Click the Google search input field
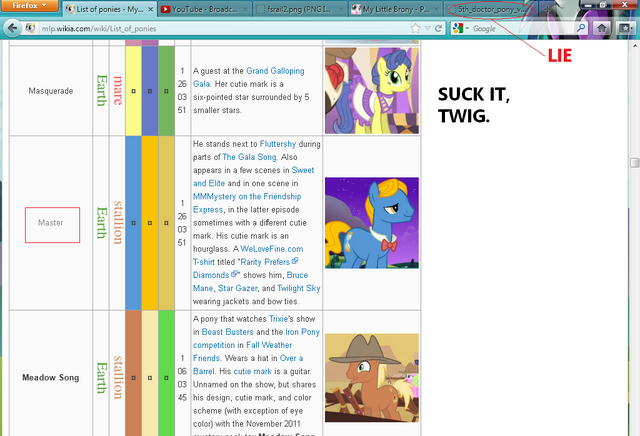Image resolution: width=640 pixels, height=436 pixels. pyautogui.click(x=522, y=28)
